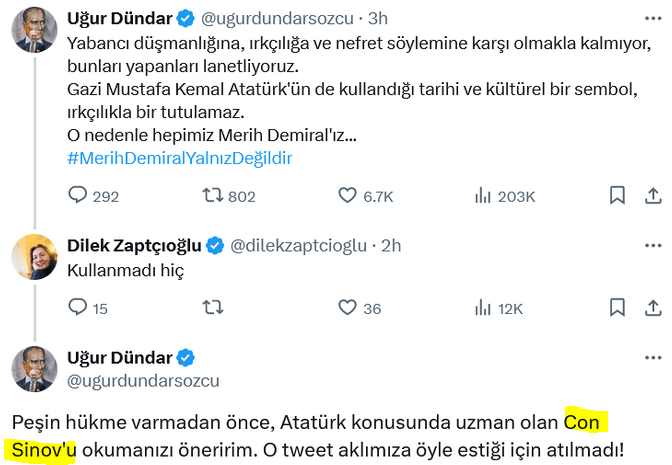Open the 3h timestamp of first tweet
Image resolution: width=672 pixels, height=465 pixels.
pyautogui.click(x=380, y=18)
